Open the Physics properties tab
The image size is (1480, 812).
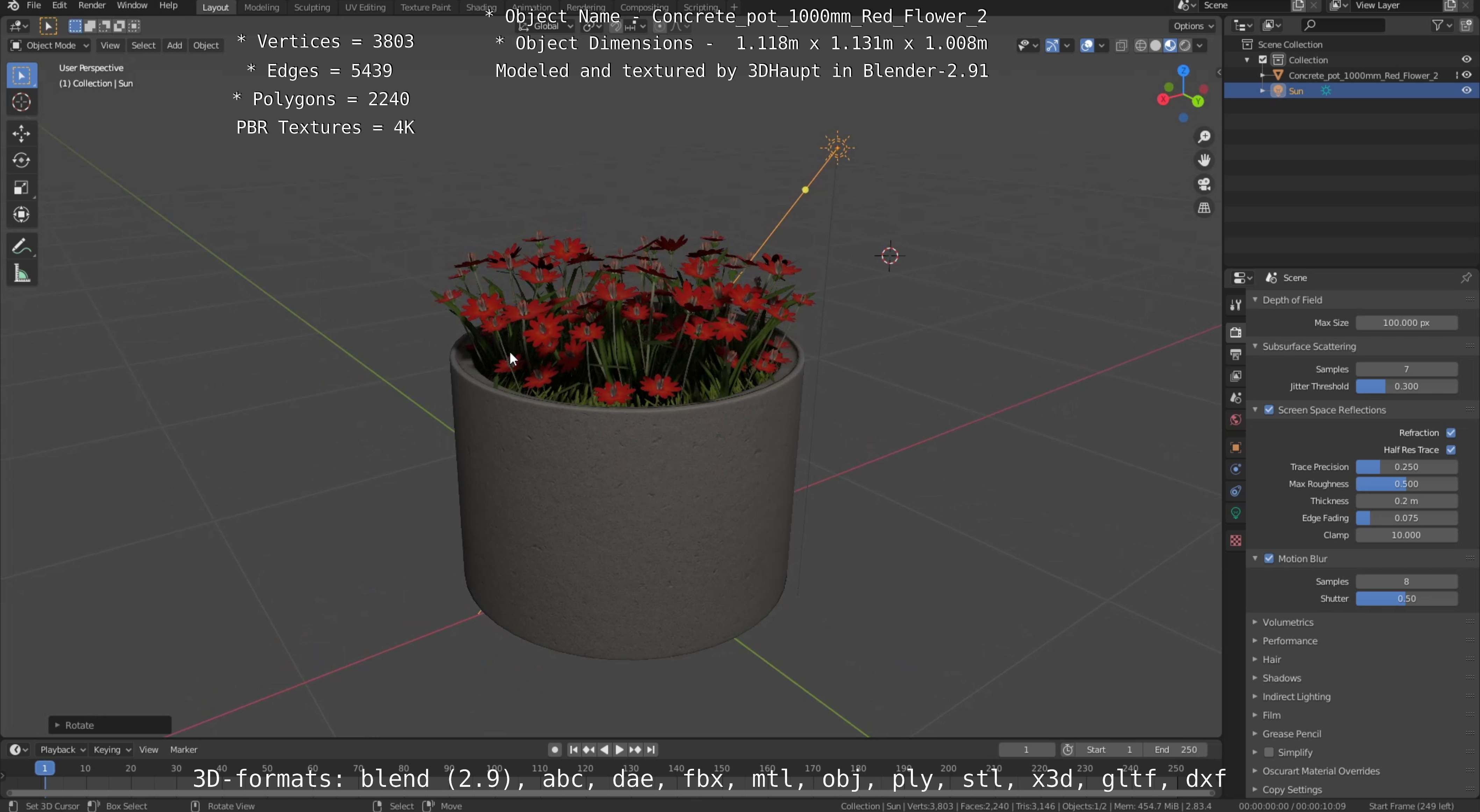(1235, 469)
